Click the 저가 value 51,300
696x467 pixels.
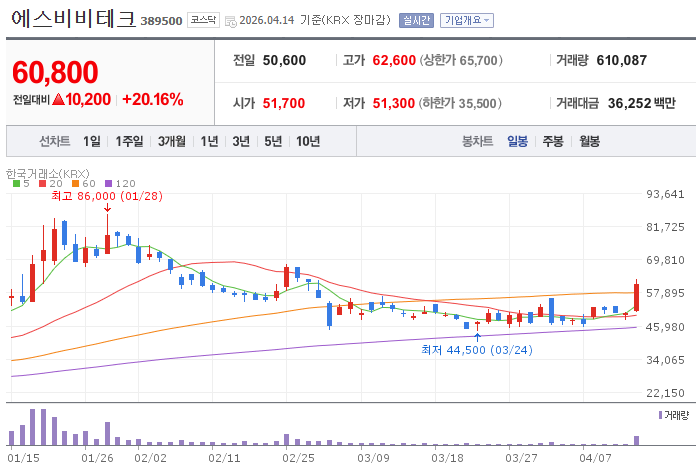point(394,103)
